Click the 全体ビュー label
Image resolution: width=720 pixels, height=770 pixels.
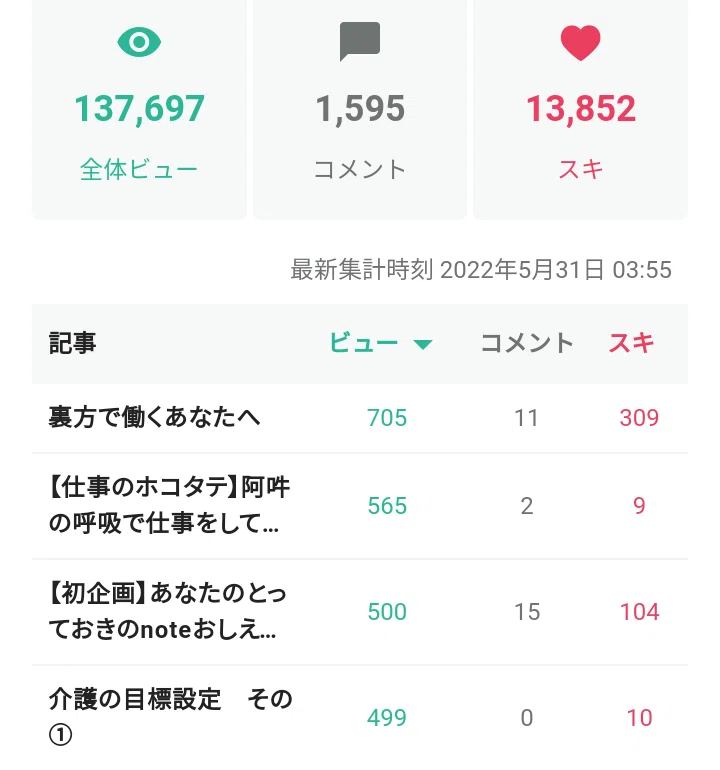pyautogui.click(x=139, y=169)
